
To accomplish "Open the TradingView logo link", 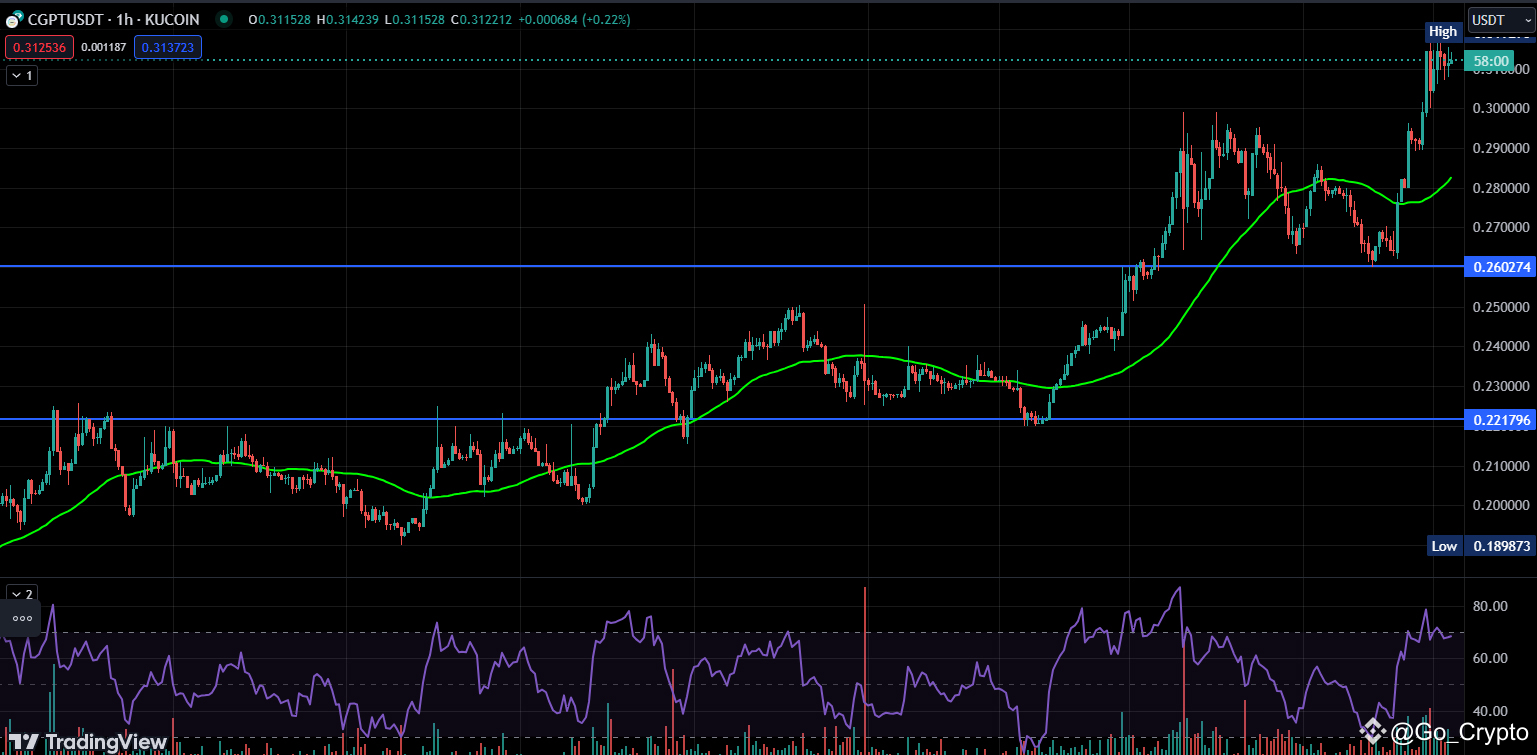I will click(x=88, y=741).
